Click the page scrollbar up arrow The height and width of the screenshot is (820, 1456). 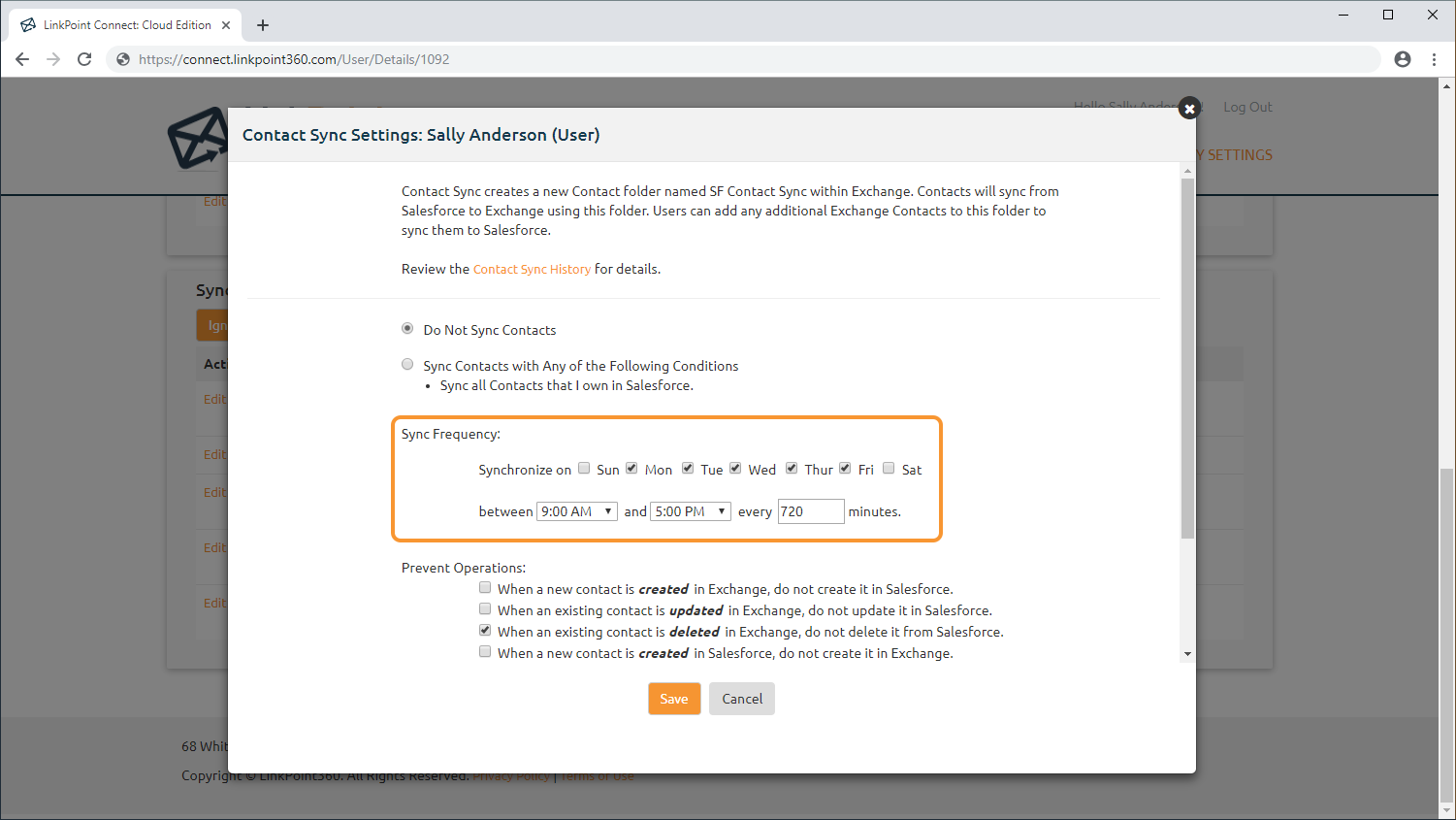[1447, 85]
